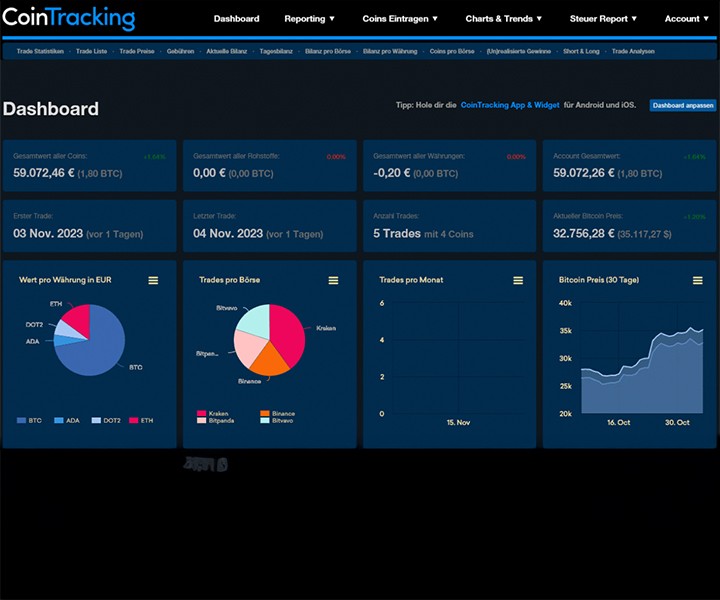Toggle the Kraken legend entry
Screen dimensions: 720x600
coord(213,413)
